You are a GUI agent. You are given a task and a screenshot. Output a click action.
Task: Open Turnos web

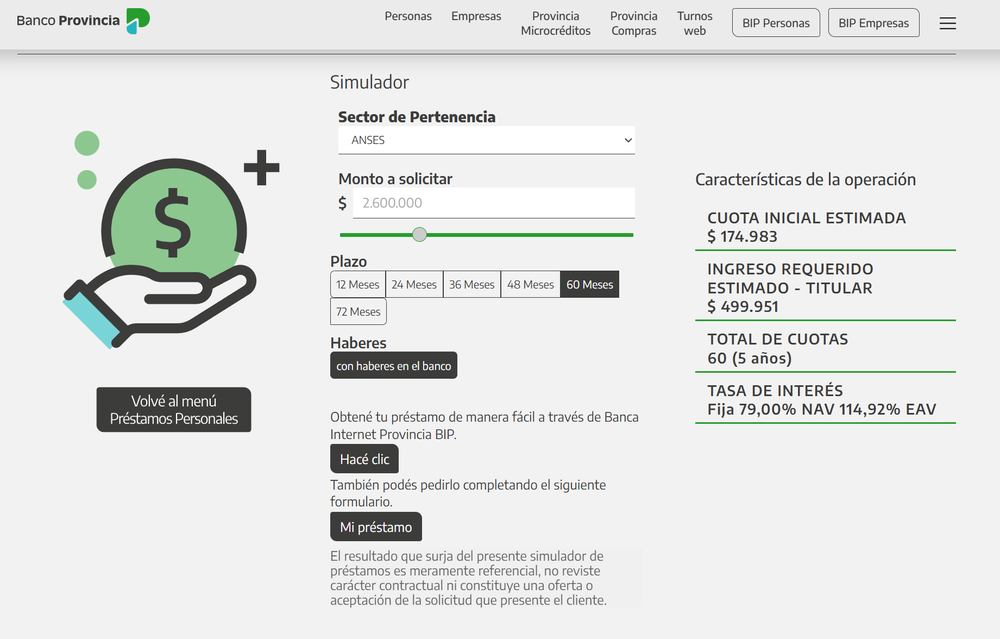[x=695, y=24]
